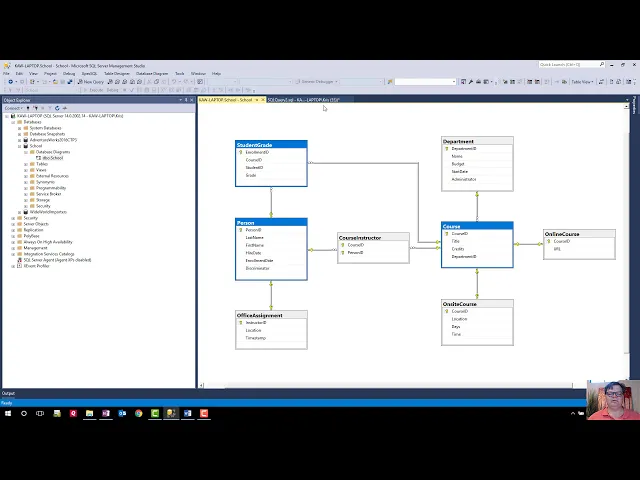Click the OnsiteCourse table header
The width and height of the screenshot is (640, 480).
(x=477, y=304)
